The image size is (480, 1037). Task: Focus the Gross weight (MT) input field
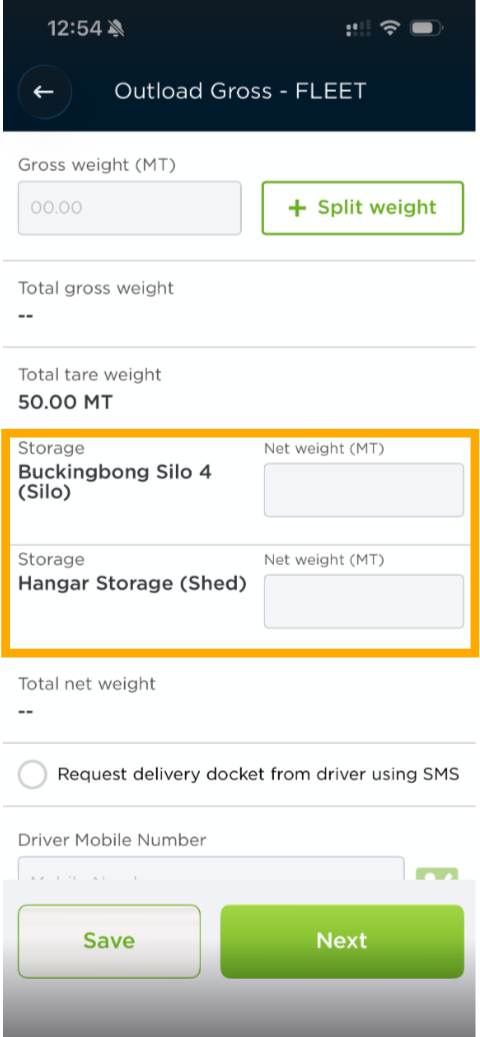click(130, 208)
